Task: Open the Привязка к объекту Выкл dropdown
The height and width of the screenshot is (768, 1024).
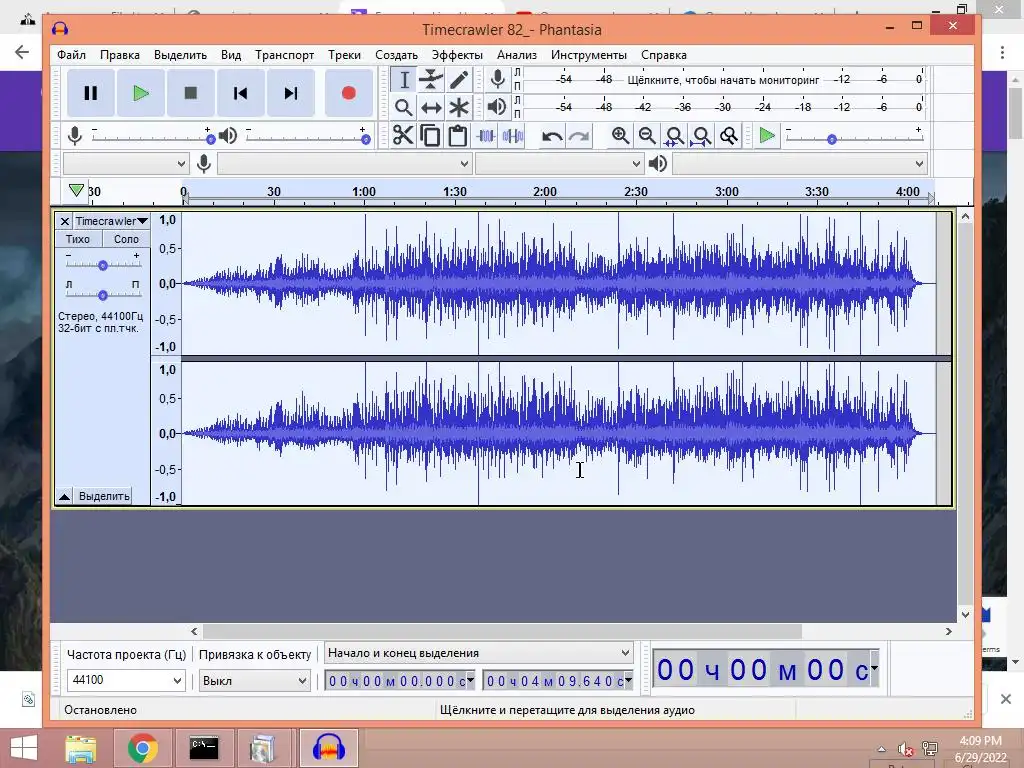Action: click(x=254, y=680)
